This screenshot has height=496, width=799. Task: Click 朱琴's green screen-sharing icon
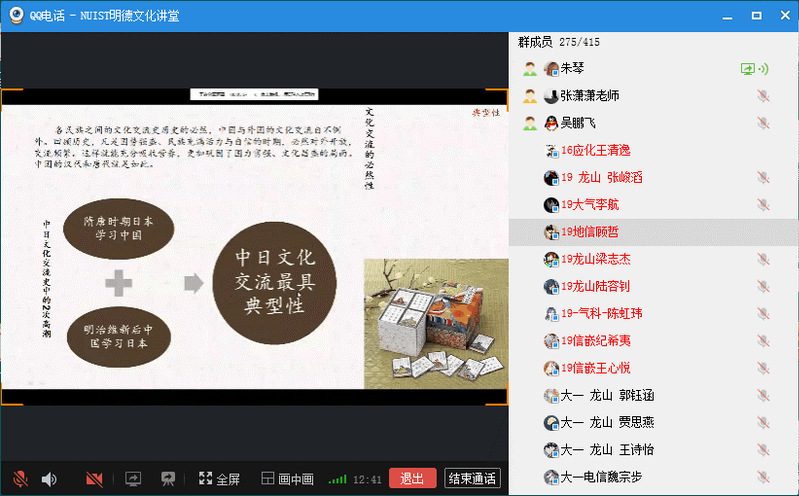point(747,69)
